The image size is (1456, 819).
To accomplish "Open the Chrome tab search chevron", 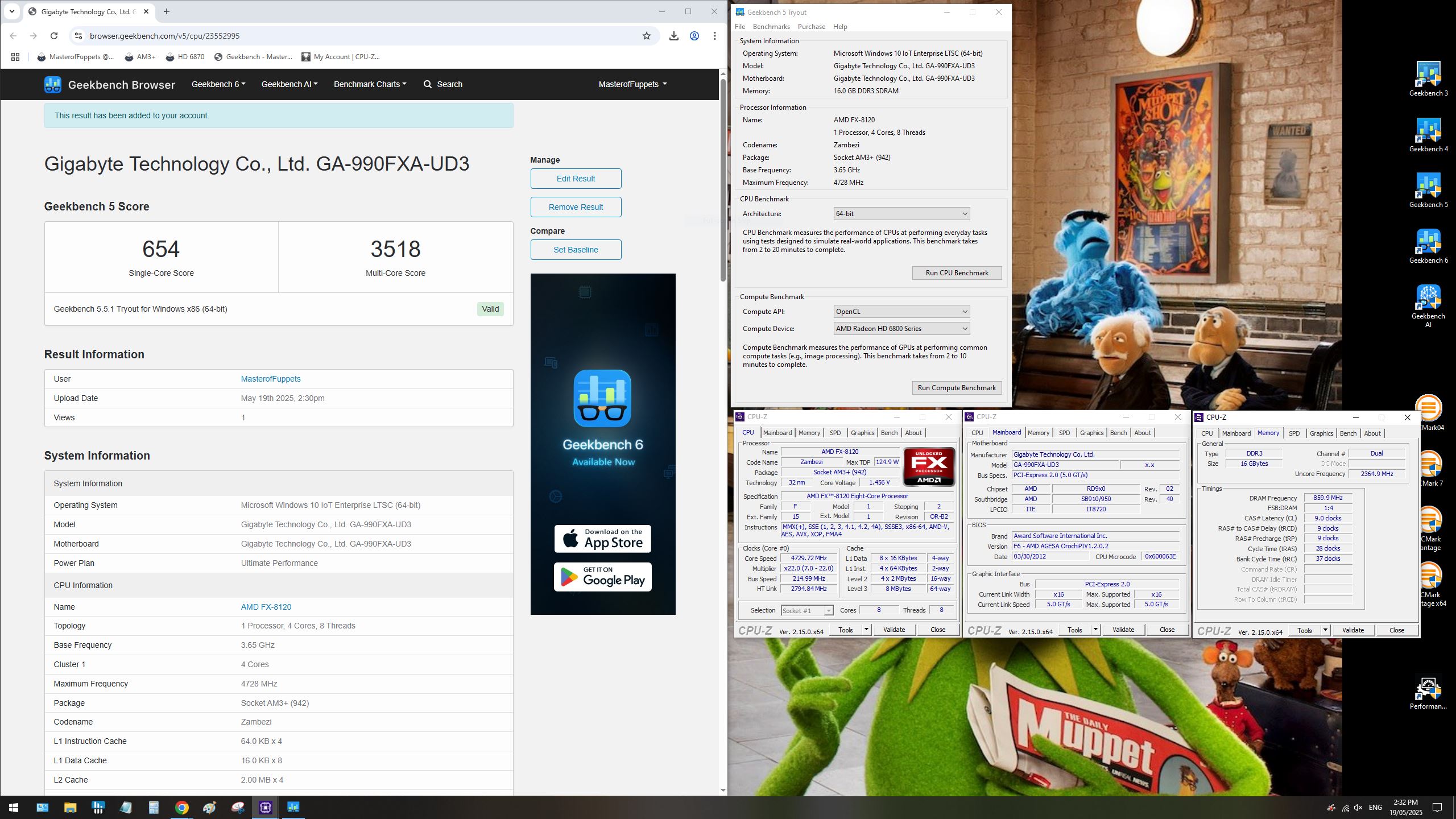I will [11, 11].
